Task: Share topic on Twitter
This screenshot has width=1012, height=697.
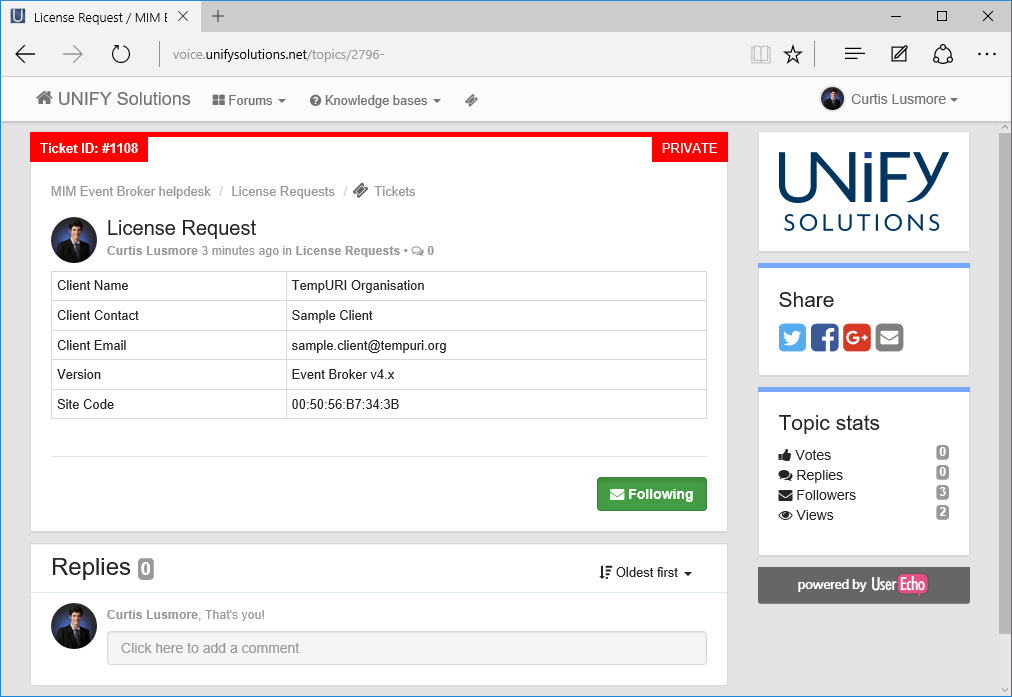Action: [792, 338]
